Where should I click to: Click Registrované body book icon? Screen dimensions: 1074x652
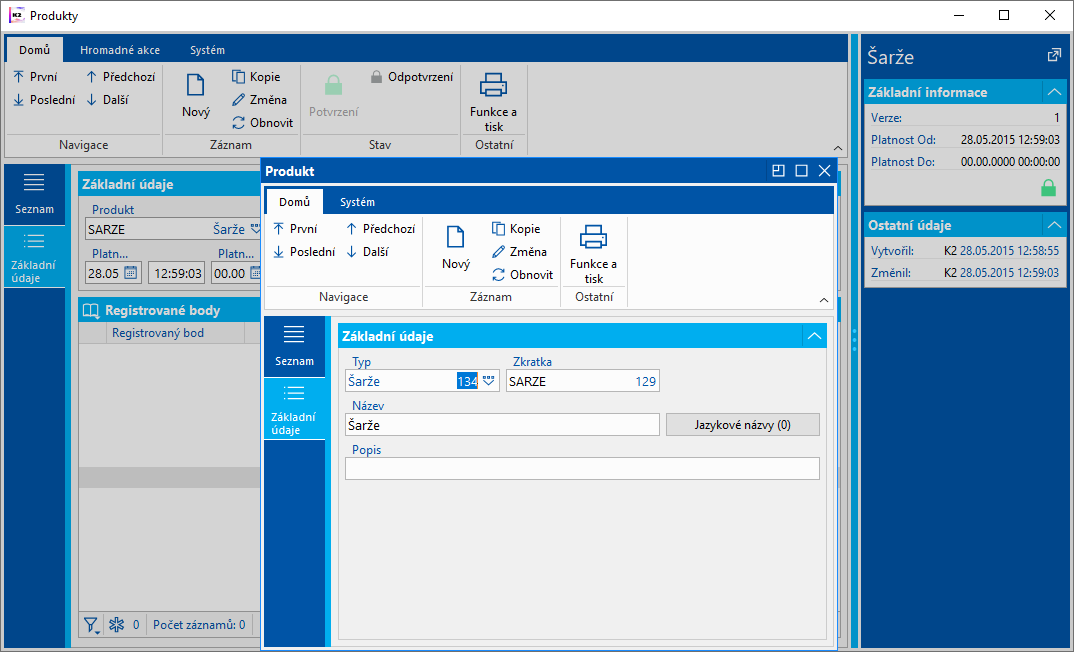coord(90,310)
